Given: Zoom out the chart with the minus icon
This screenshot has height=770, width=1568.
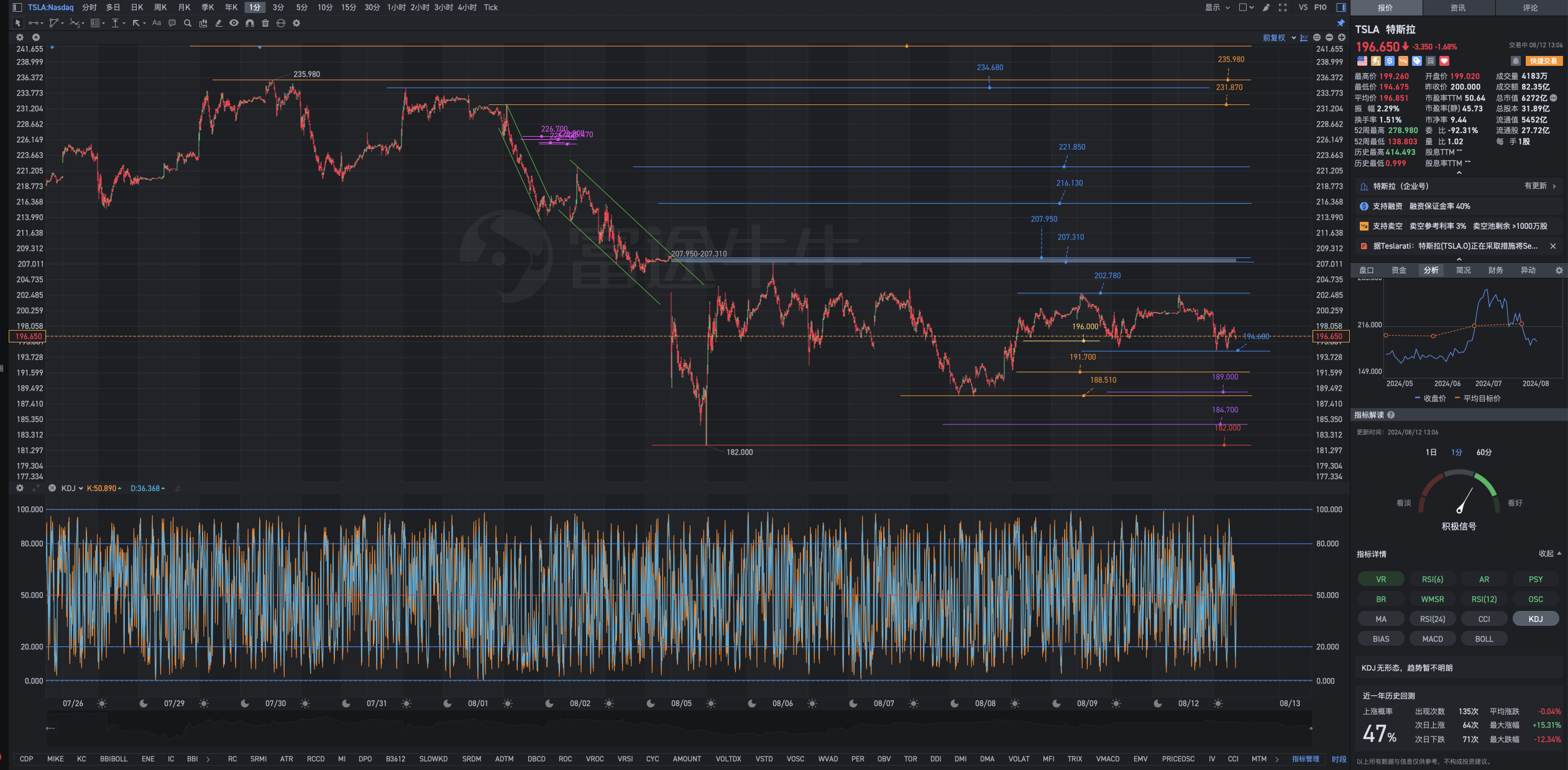Looking at the screenshot, I should click(1329, 38).
